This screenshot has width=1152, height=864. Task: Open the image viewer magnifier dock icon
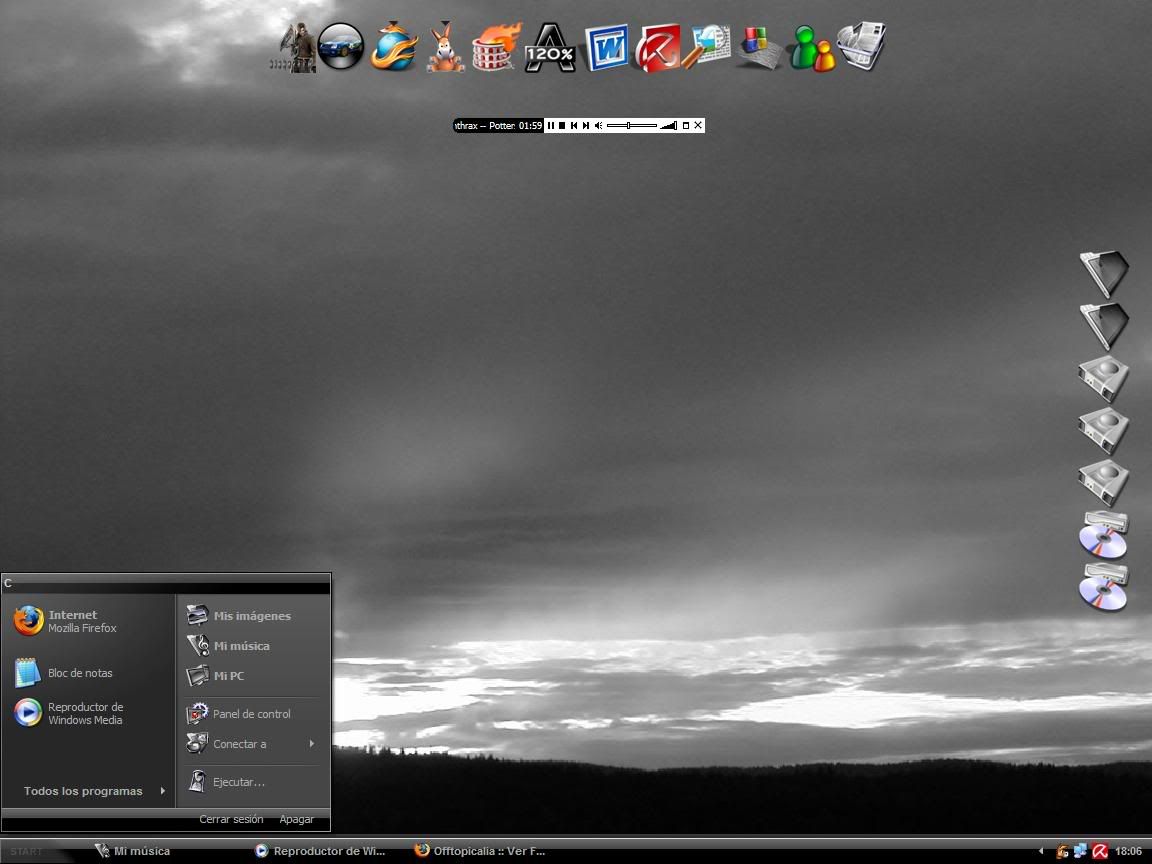pyautogui.click(x=706, y=46)
